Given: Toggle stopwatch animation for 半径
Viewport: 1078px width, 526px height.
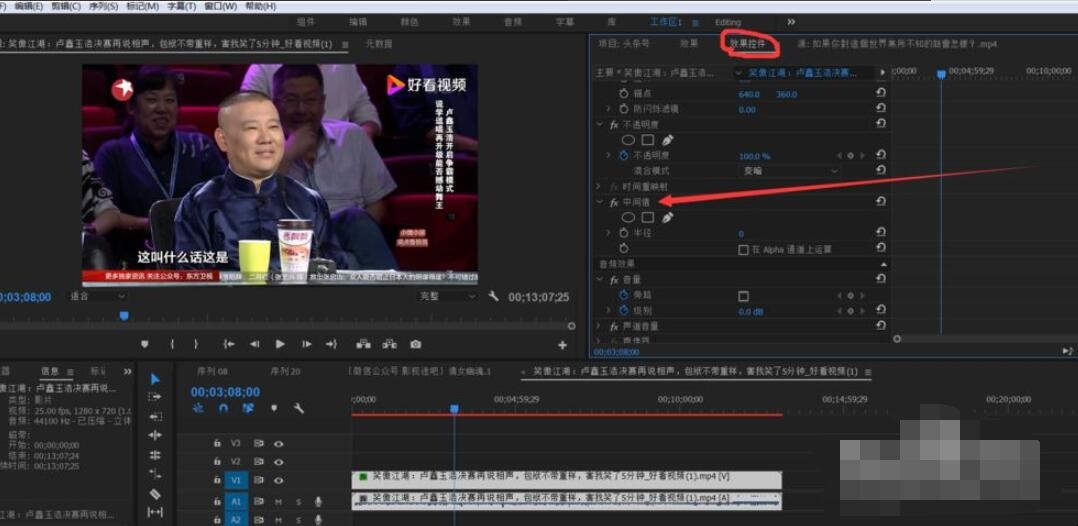Looking at the screenshot, I should (624, 233).
